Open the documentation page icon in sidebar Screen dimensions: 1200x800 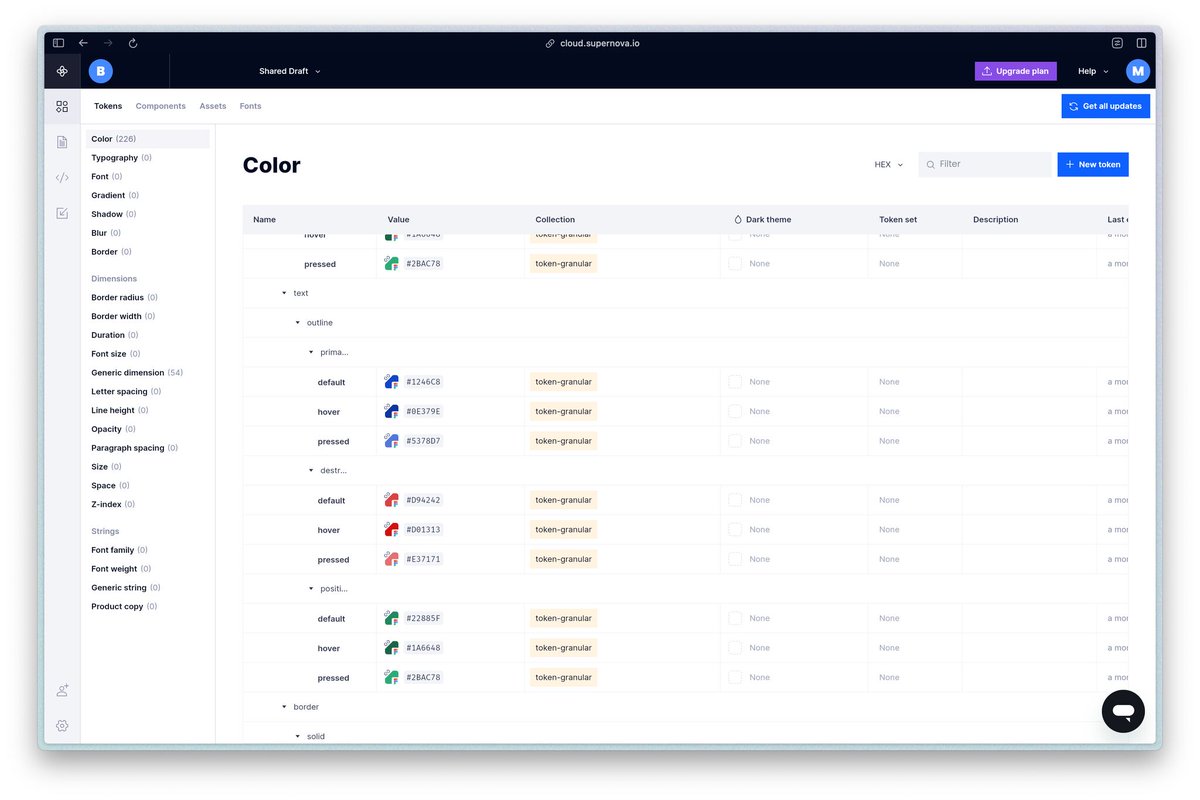(x=62, y=142)
